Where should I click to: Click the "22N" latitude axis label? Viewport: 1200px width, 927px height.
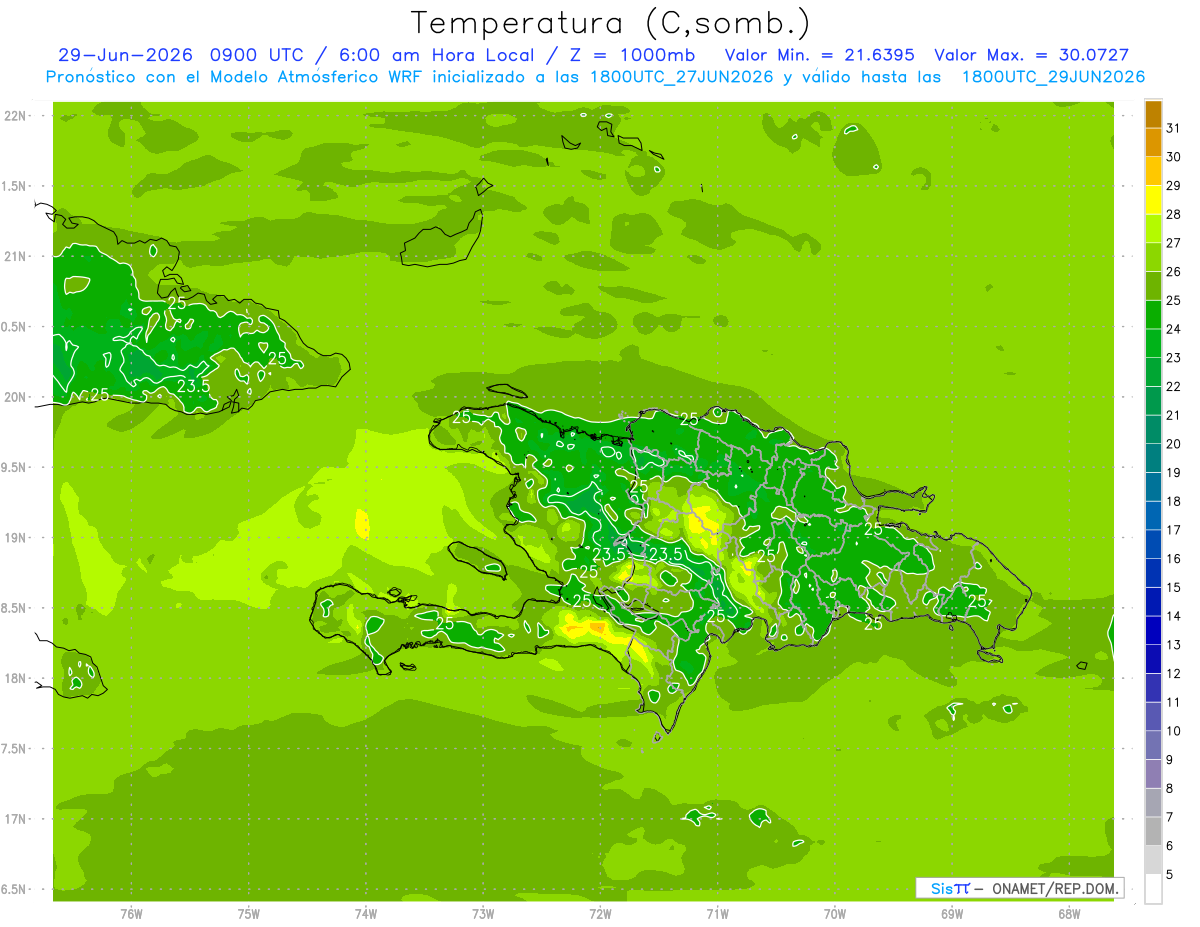(x=17, y=116)
